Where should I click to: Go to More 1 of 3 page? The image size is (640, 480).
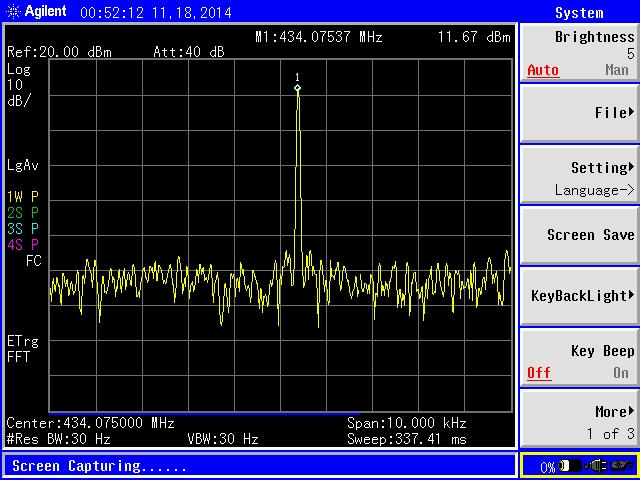[579, 421]
